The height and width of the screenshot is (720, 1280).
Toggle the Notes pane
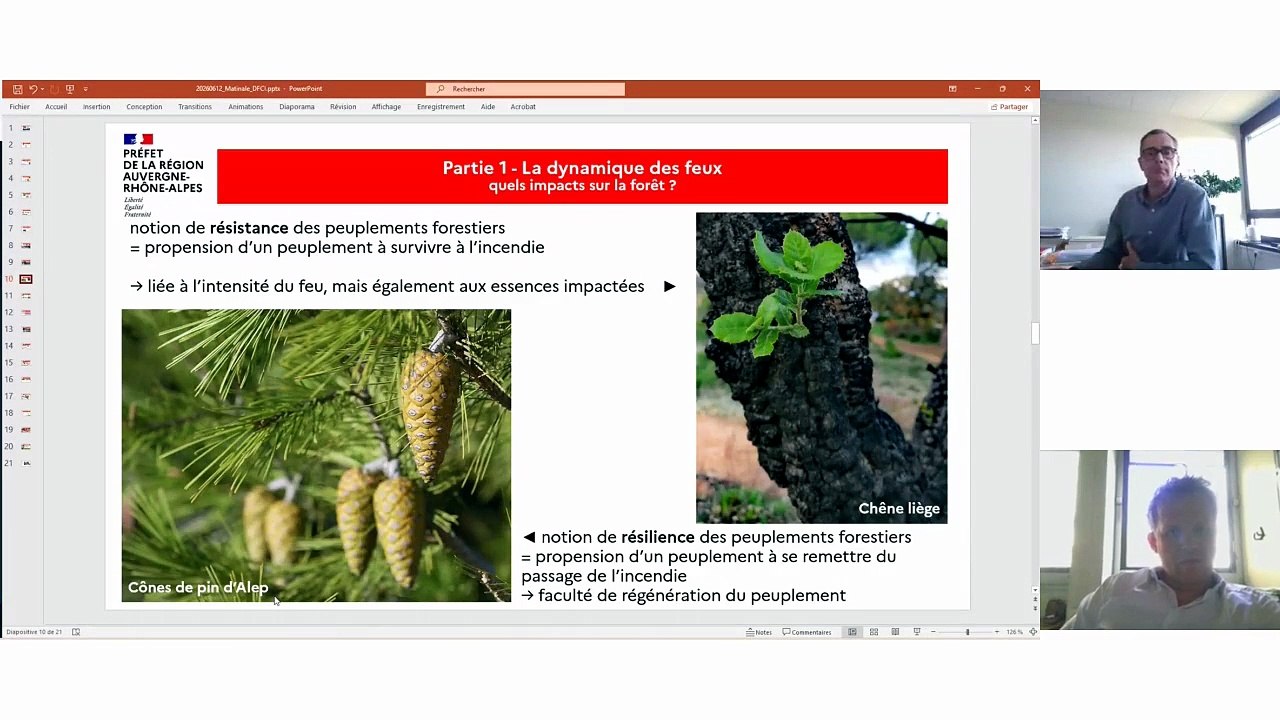[x=759, y=632]
